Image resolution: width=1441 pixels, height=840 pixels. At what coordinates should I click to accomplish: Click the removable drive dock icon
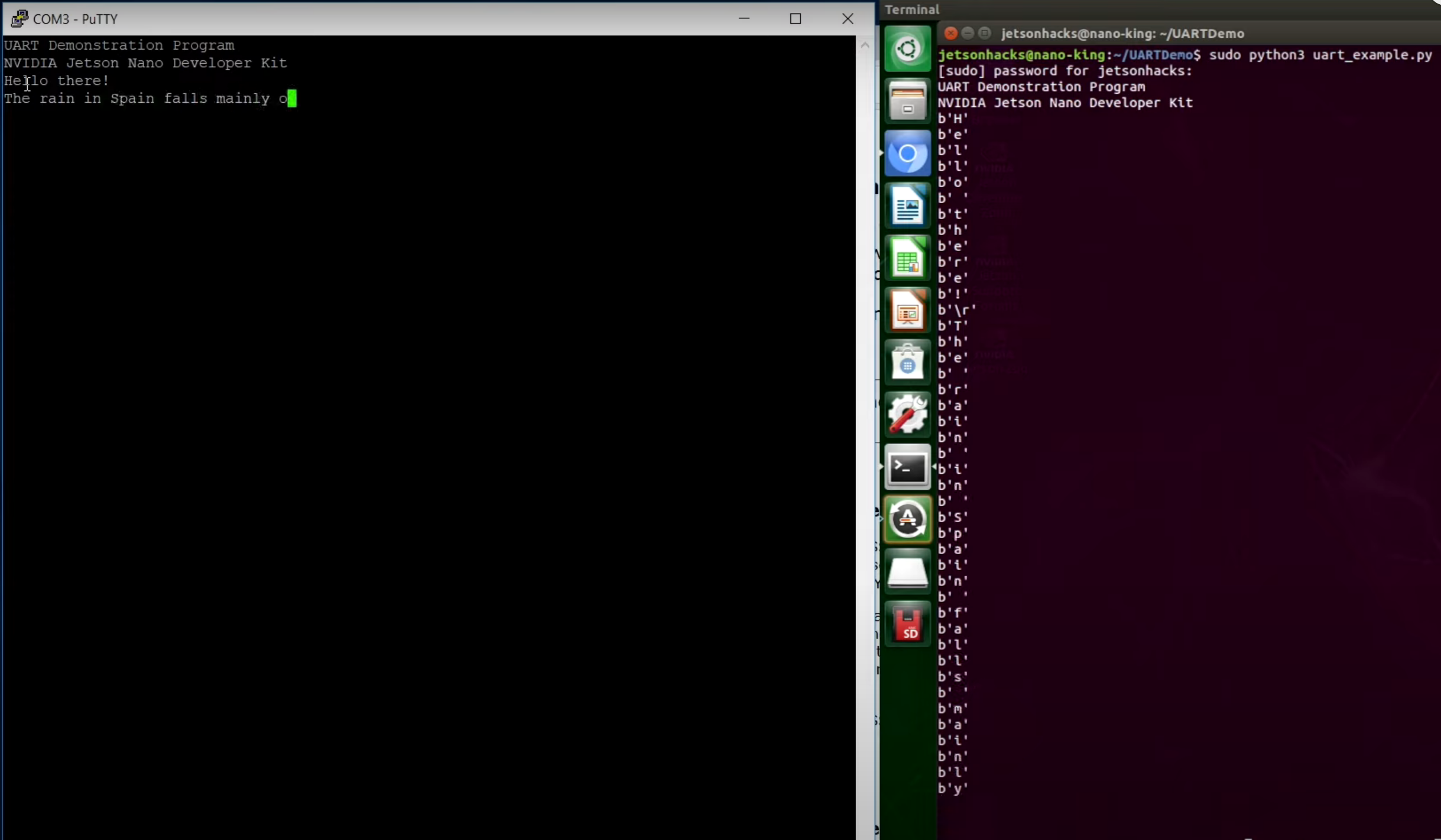pyautogui.click(x=907, y=572)
